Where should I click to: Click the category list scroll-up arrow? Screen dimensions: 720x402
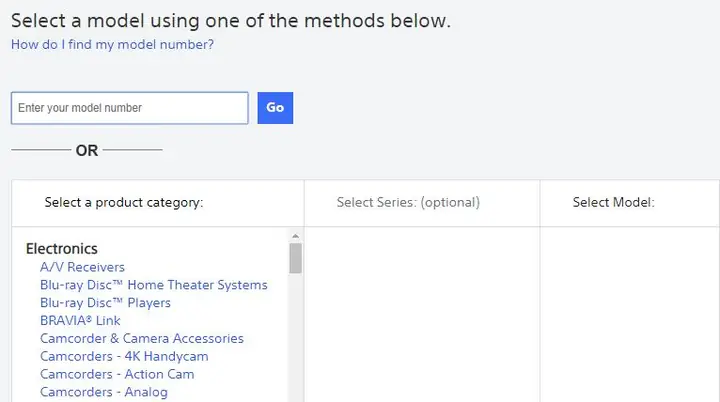[x=295, y=236]
